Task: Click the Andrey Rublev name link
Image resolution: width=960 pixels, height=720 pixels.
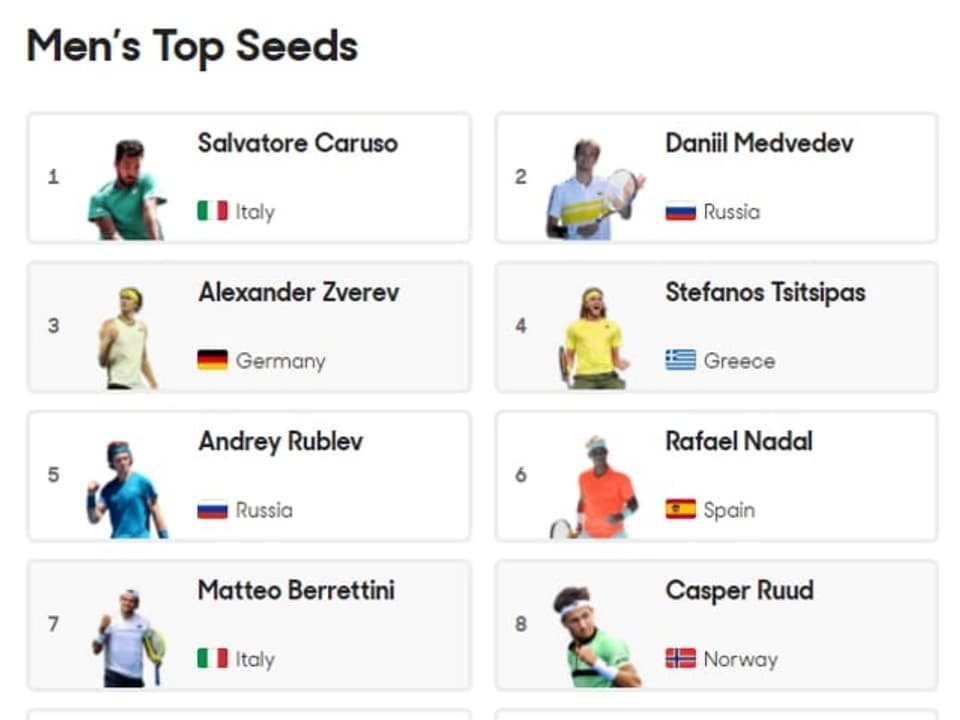Action: tap(280, 442)
